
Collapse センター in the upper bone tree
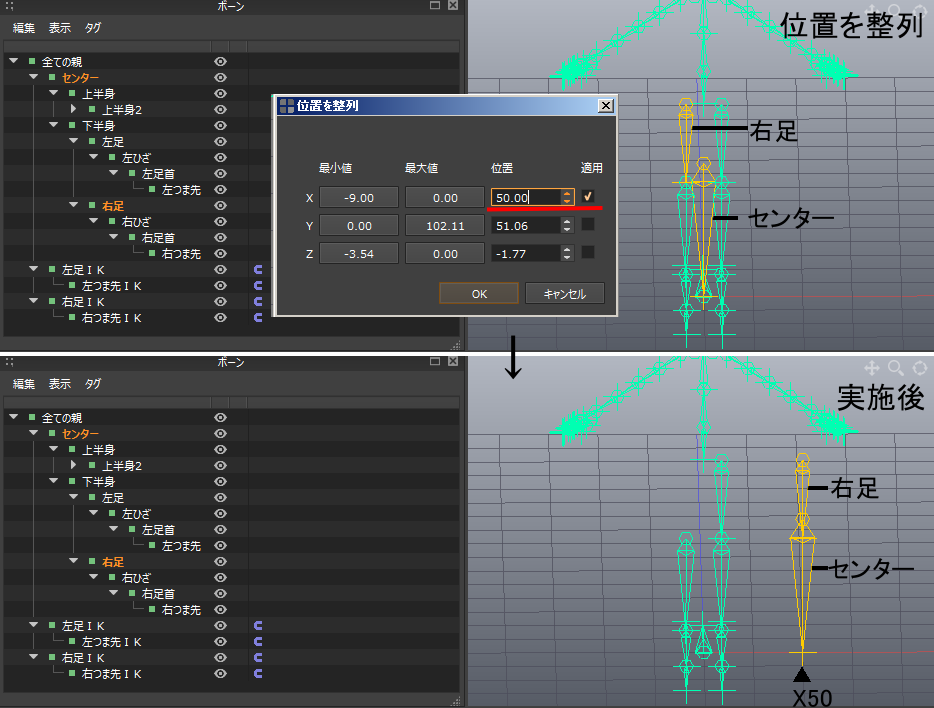point(34,77)
